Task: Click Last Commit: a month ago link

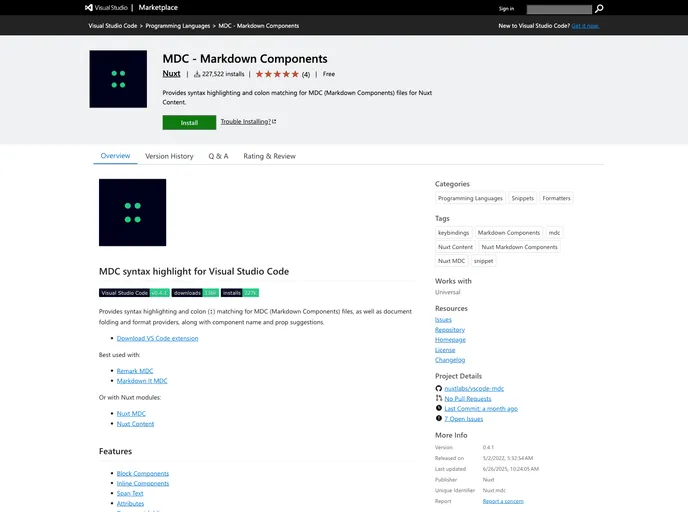Action: [x=481, y=408]
